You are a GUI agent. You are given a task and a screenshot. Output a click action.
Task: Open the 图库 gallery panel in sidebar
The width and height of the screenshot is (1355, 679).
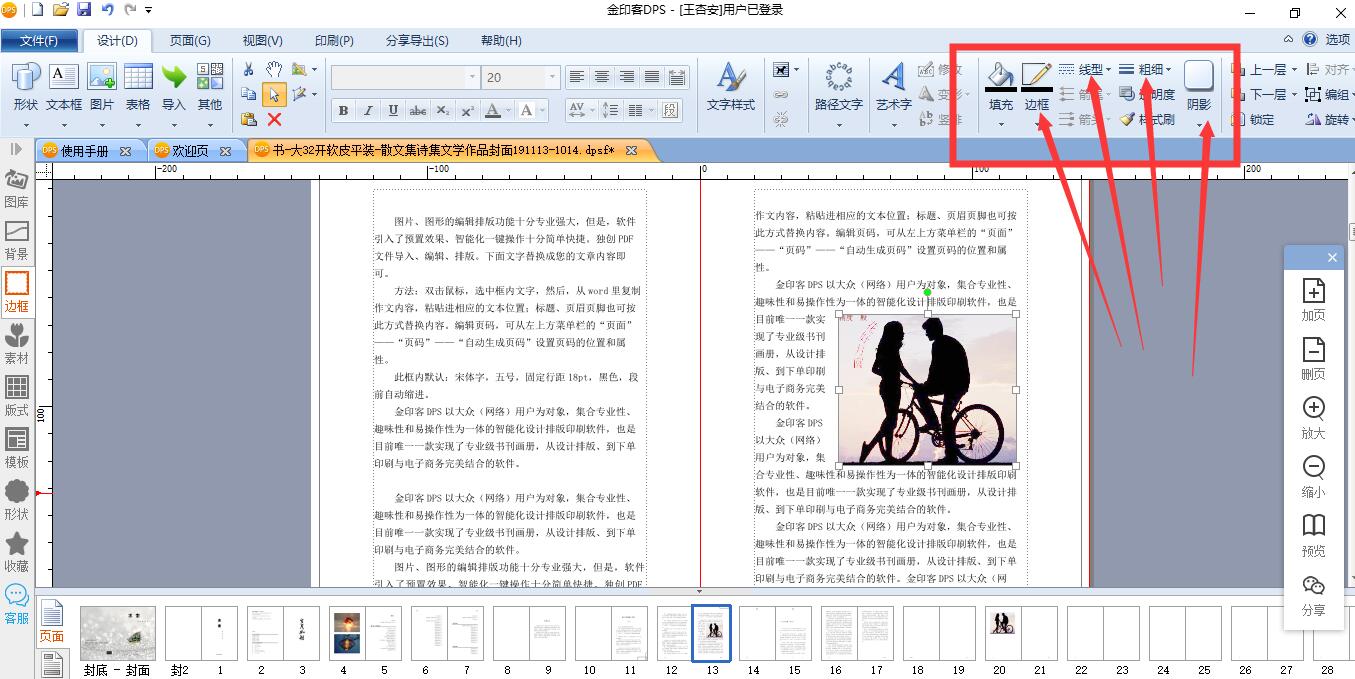(16, 188)
